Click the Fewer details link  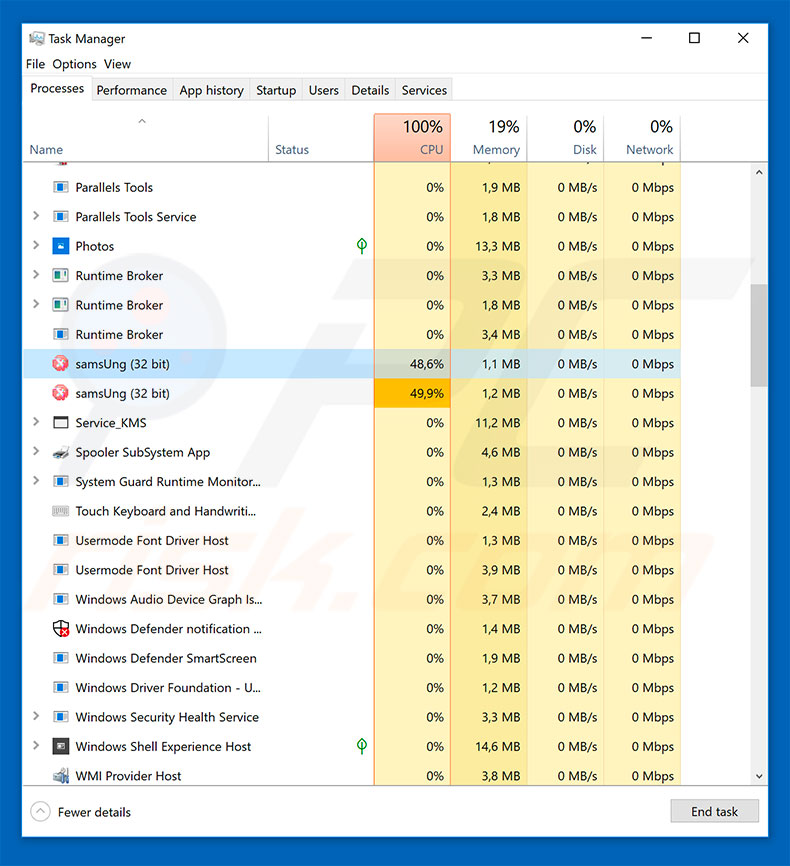[x=94, y=812]
